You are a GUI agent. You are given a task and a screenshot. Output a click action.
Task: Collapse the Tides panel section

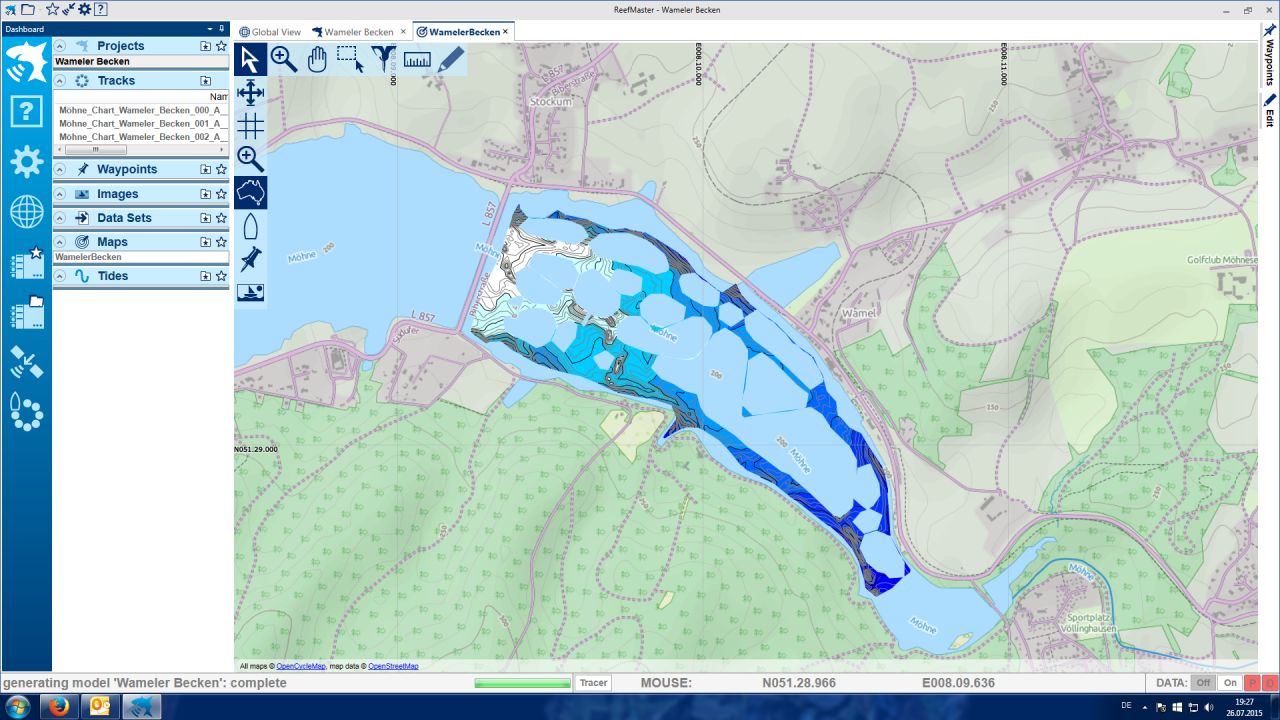pos(60,276)
